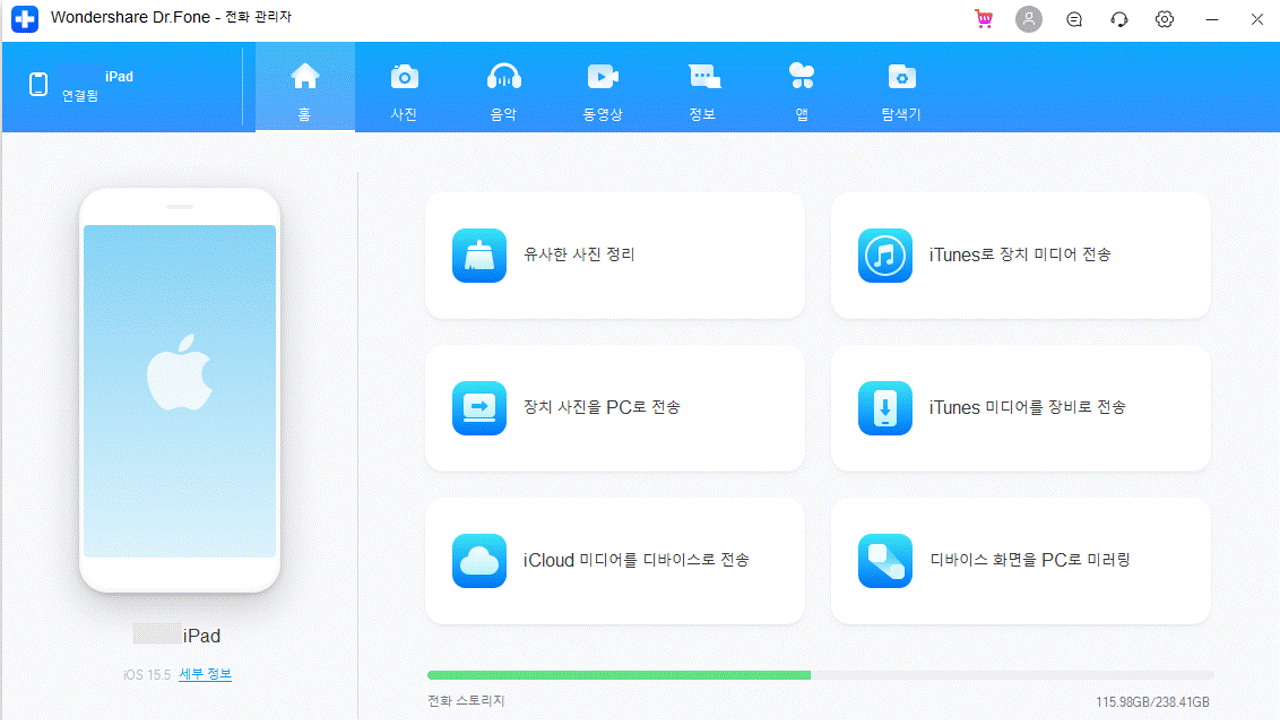Open 디바이스 화면을 PC로 미러링 card text

[x=1030, y=561]
